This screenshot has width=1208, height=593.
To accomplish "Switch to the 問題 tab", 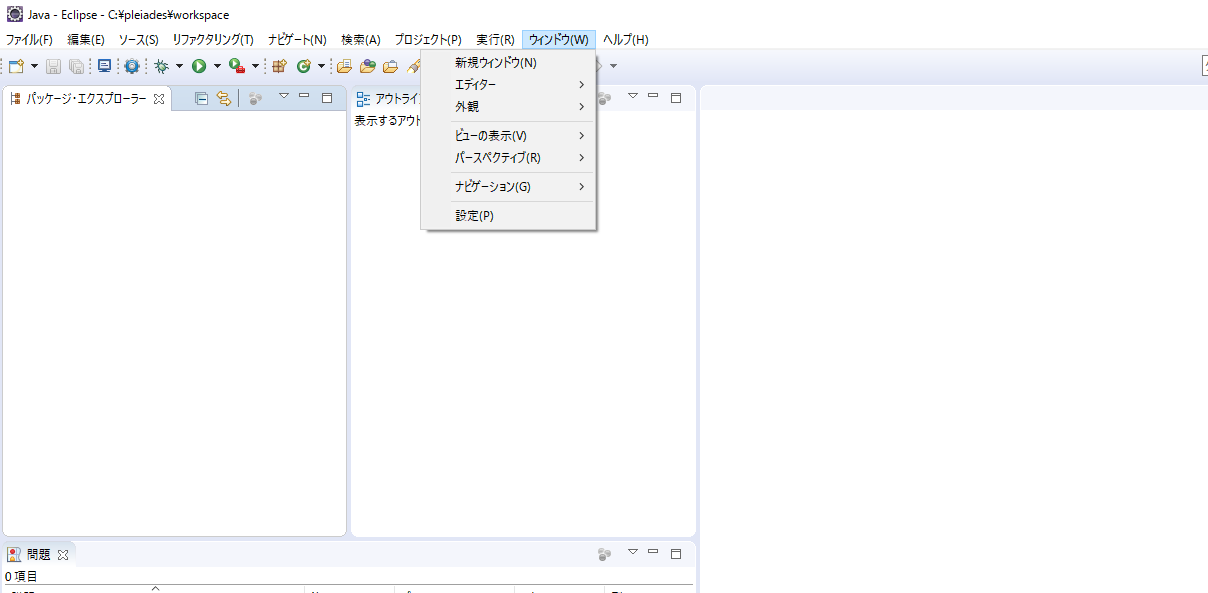I will 38,554.
